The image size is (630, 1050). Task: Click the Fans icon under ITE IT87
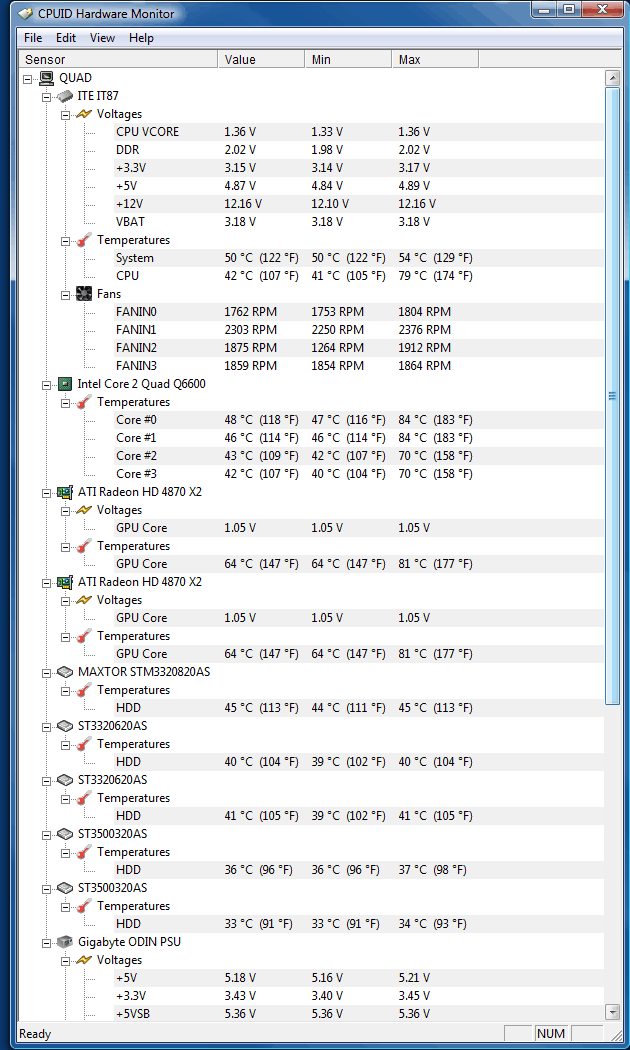pyautogui.click(x=84, y=293)
